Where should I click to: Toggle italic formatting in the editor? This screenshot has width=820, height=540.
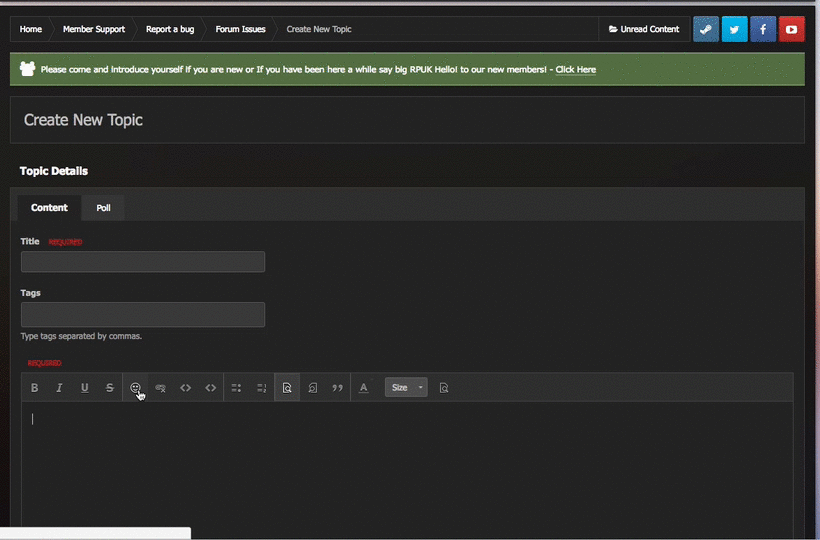tap(59, 387)
